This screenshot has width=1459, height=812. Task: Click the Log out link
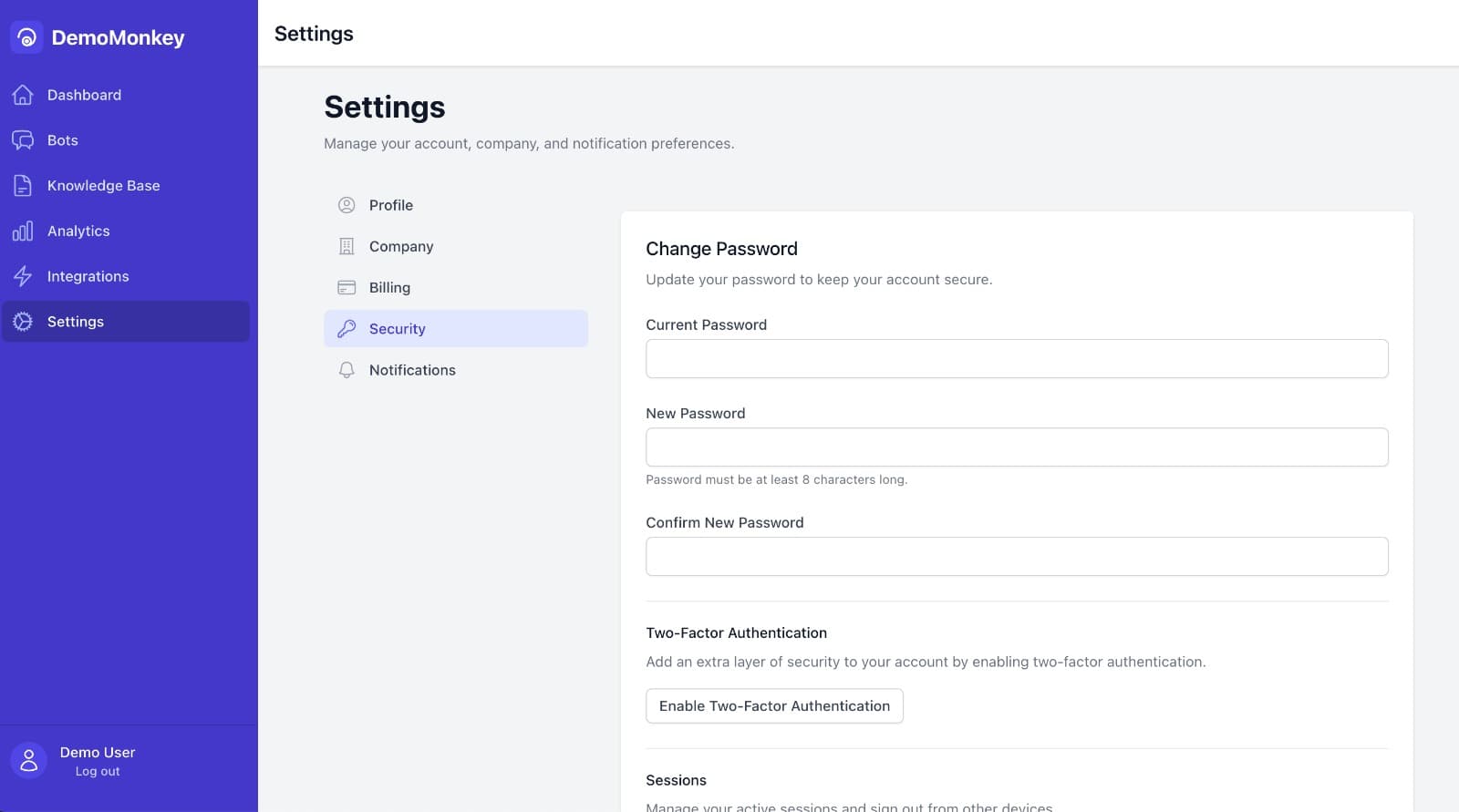(x=98, y=771)
